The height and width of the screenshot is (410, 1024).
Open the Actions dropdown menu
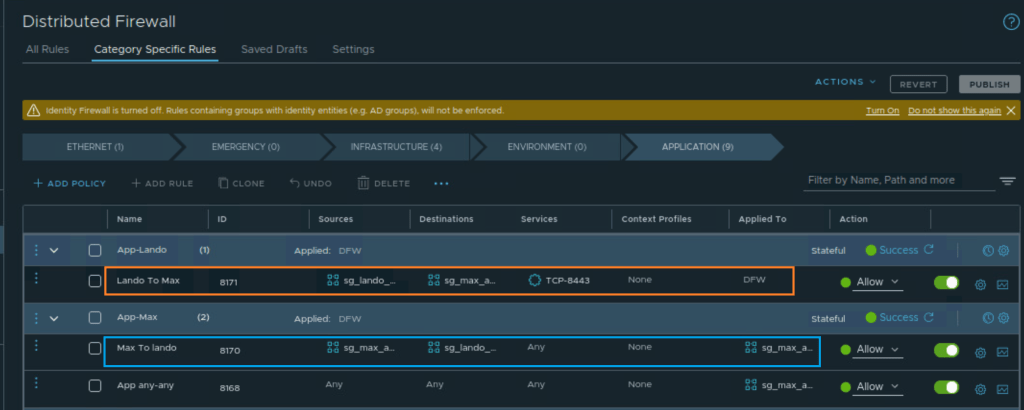(845, 82)
